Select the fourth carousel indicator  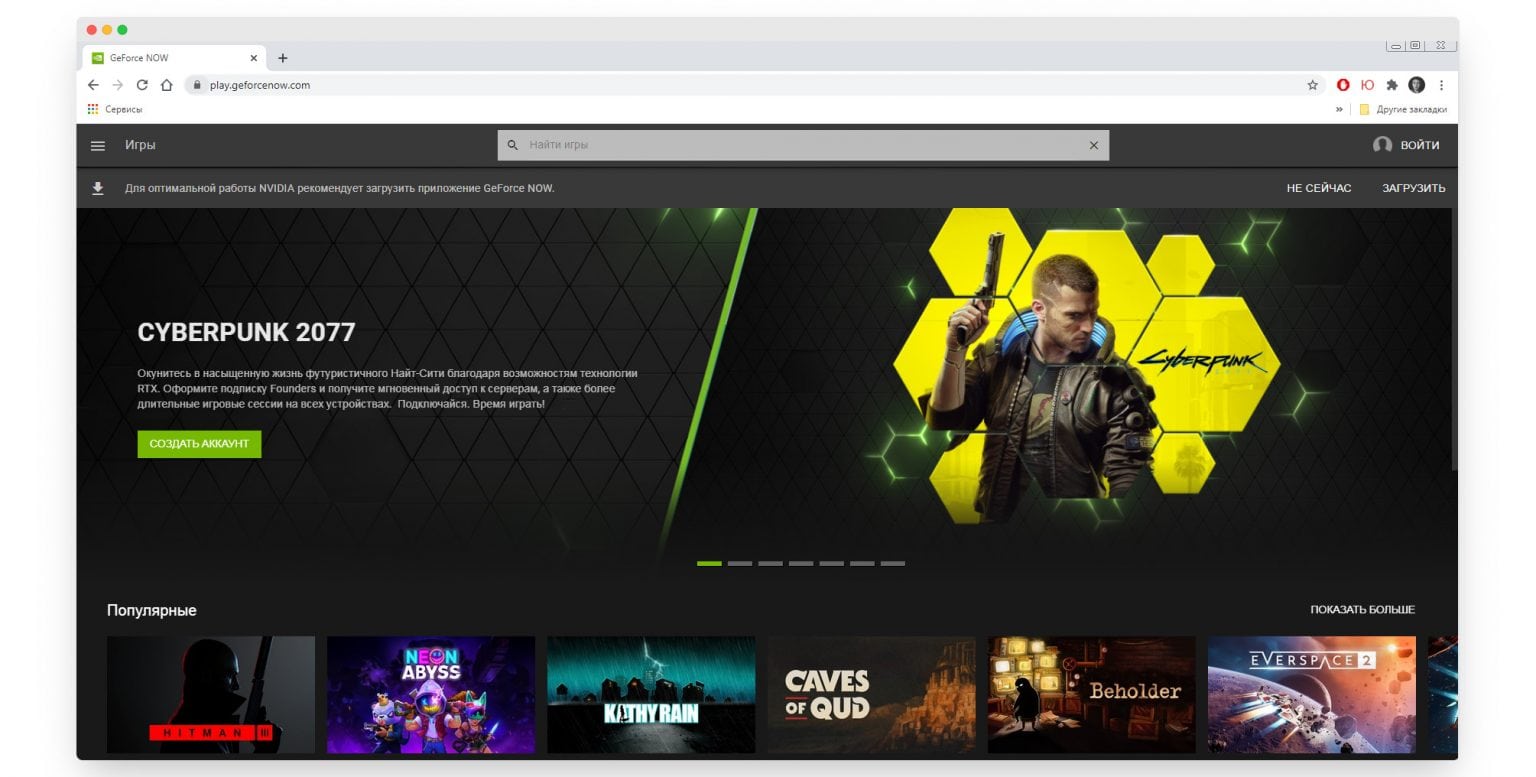pos(801,563)
